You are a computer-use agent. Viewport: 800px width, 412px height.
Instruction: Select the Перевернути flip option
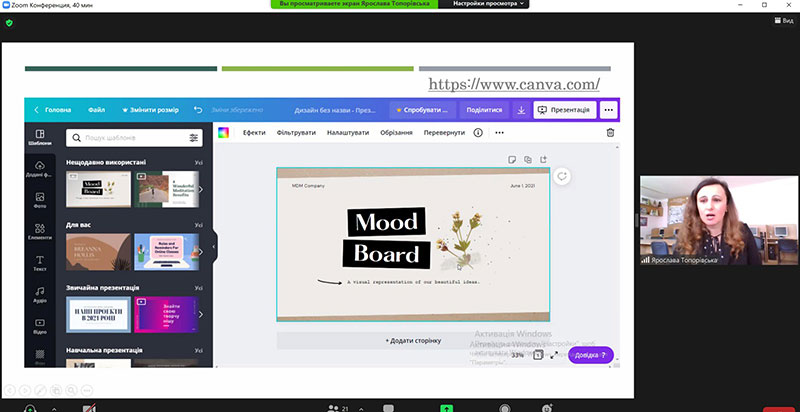coord(444,133)
